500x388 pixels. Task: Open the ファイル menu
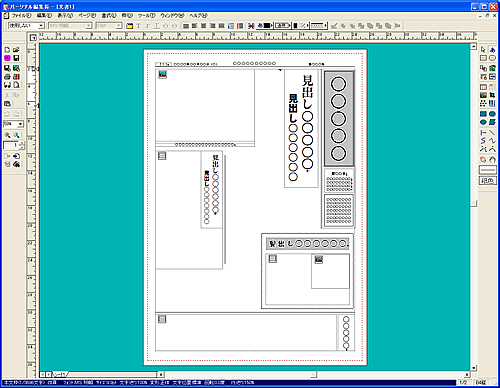21,16
